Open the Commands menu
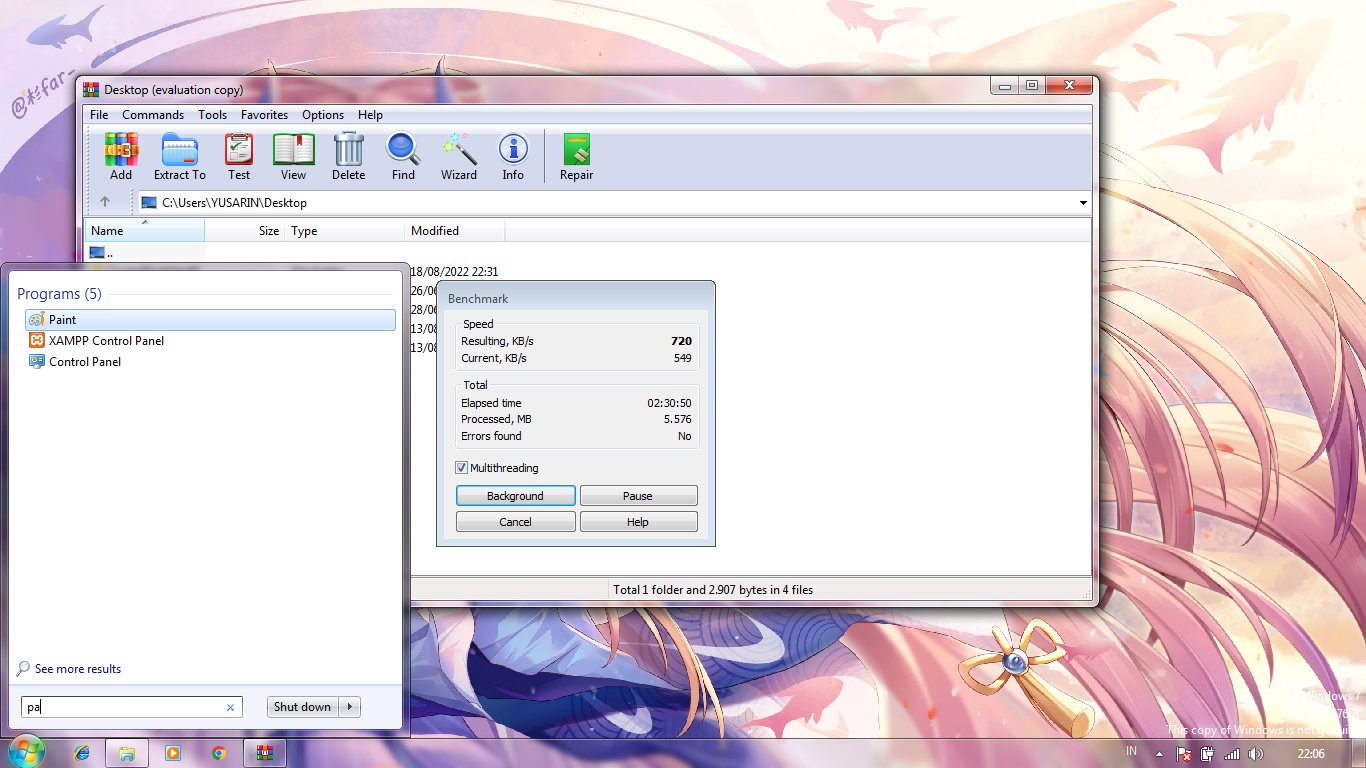The width and height of the screenshot is (1366, 768). (x=153, y=115)
